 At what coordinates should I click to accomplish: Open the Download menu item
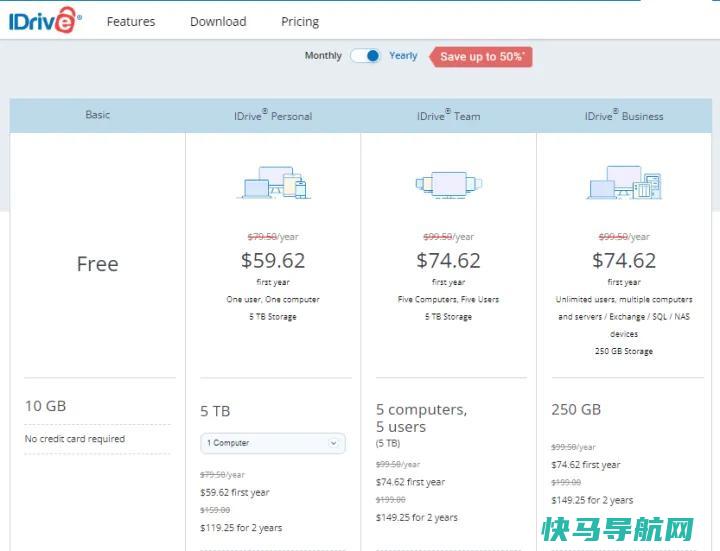[x=218, y=22]
